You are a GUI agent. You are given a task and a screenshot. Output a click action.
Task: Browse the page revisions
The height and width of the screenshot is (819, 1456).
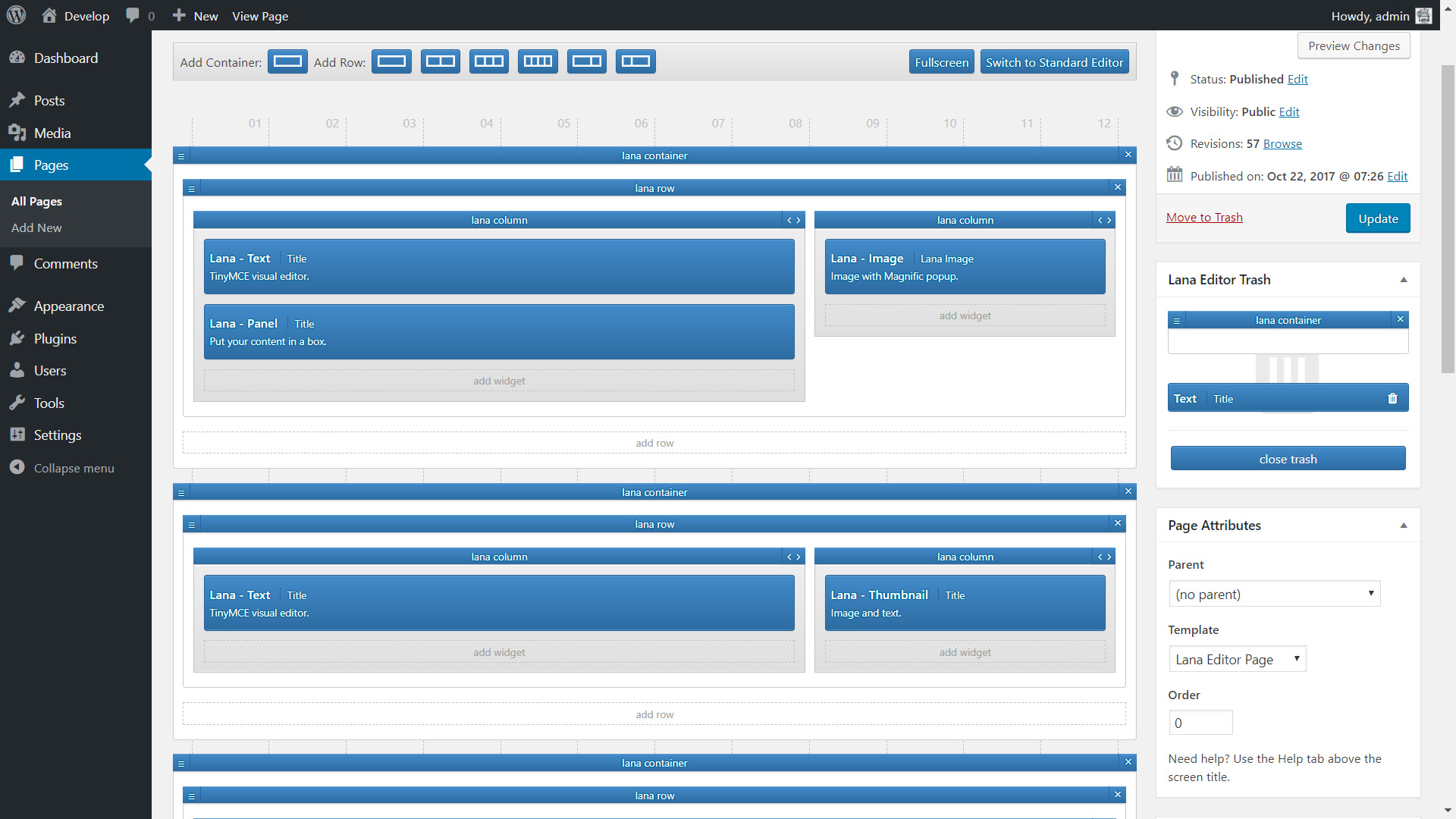[x=1282, y=143]
